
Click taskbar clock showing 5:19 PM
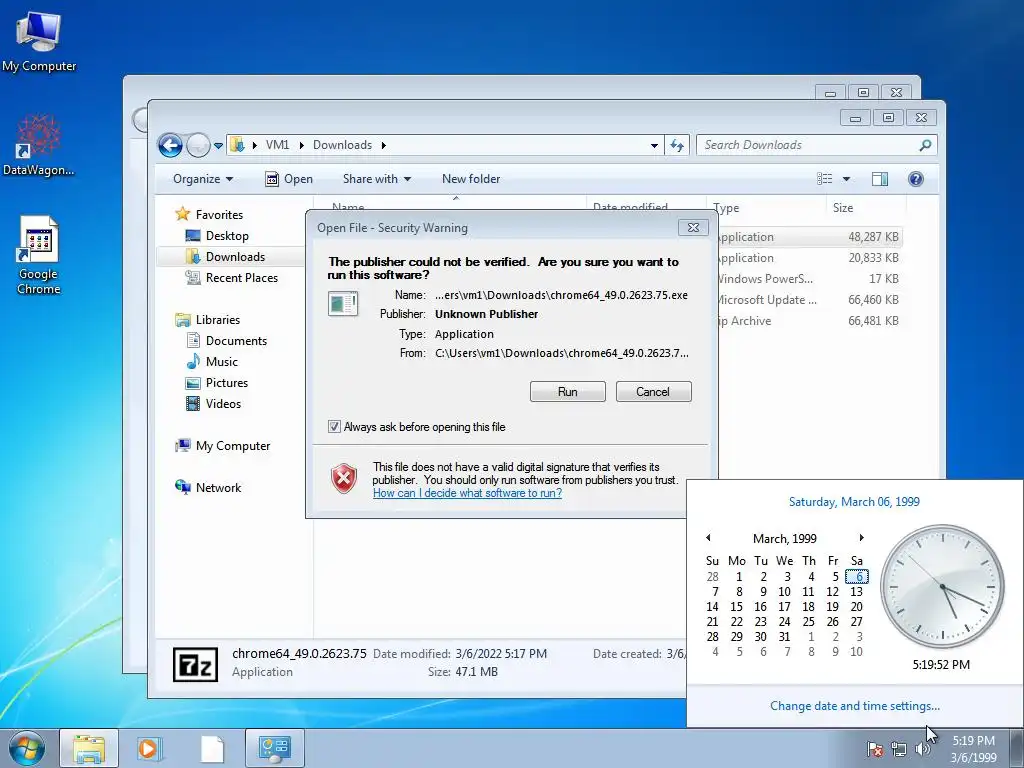(973, 749)
